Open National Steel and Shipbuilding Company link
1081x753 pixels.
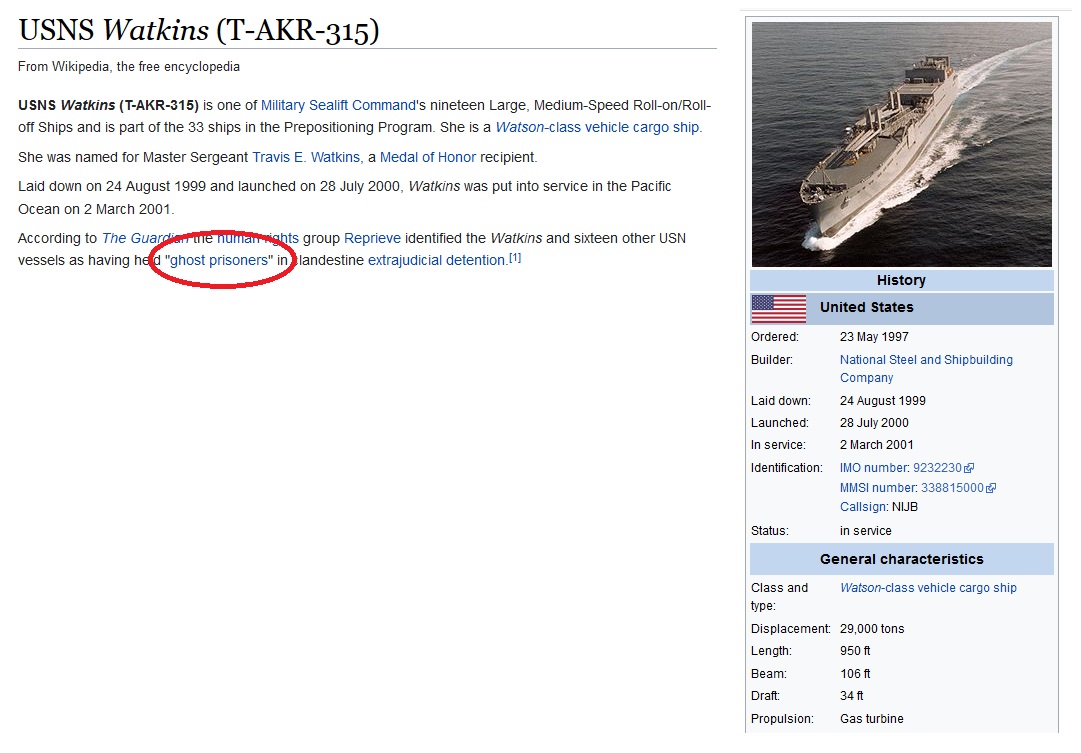(x=926, y=369)
